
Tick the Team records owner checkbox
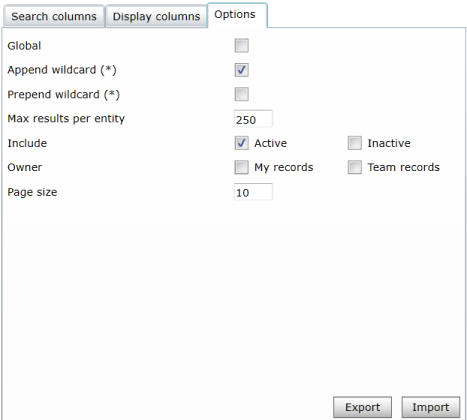355,167
